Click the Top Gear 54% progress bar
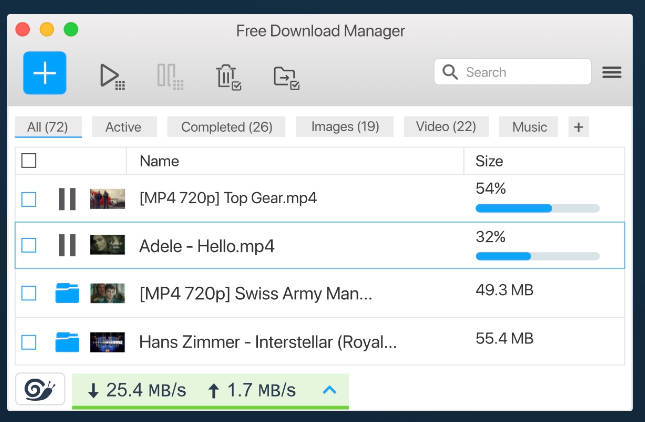The image size is (645, 422). tap(537, 208)
